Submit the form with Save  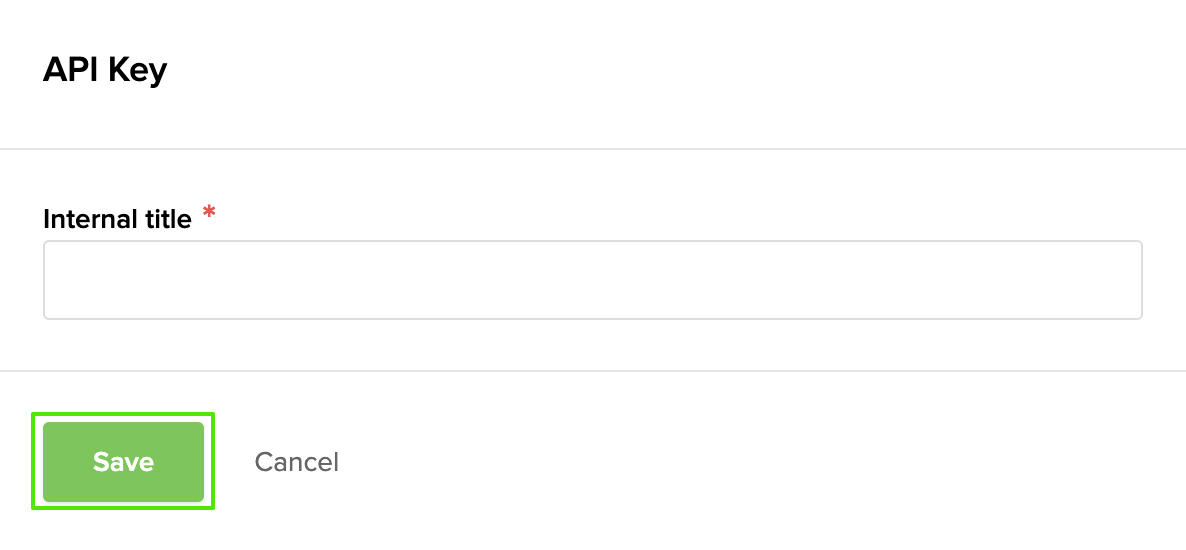click(x=123, y=461)
